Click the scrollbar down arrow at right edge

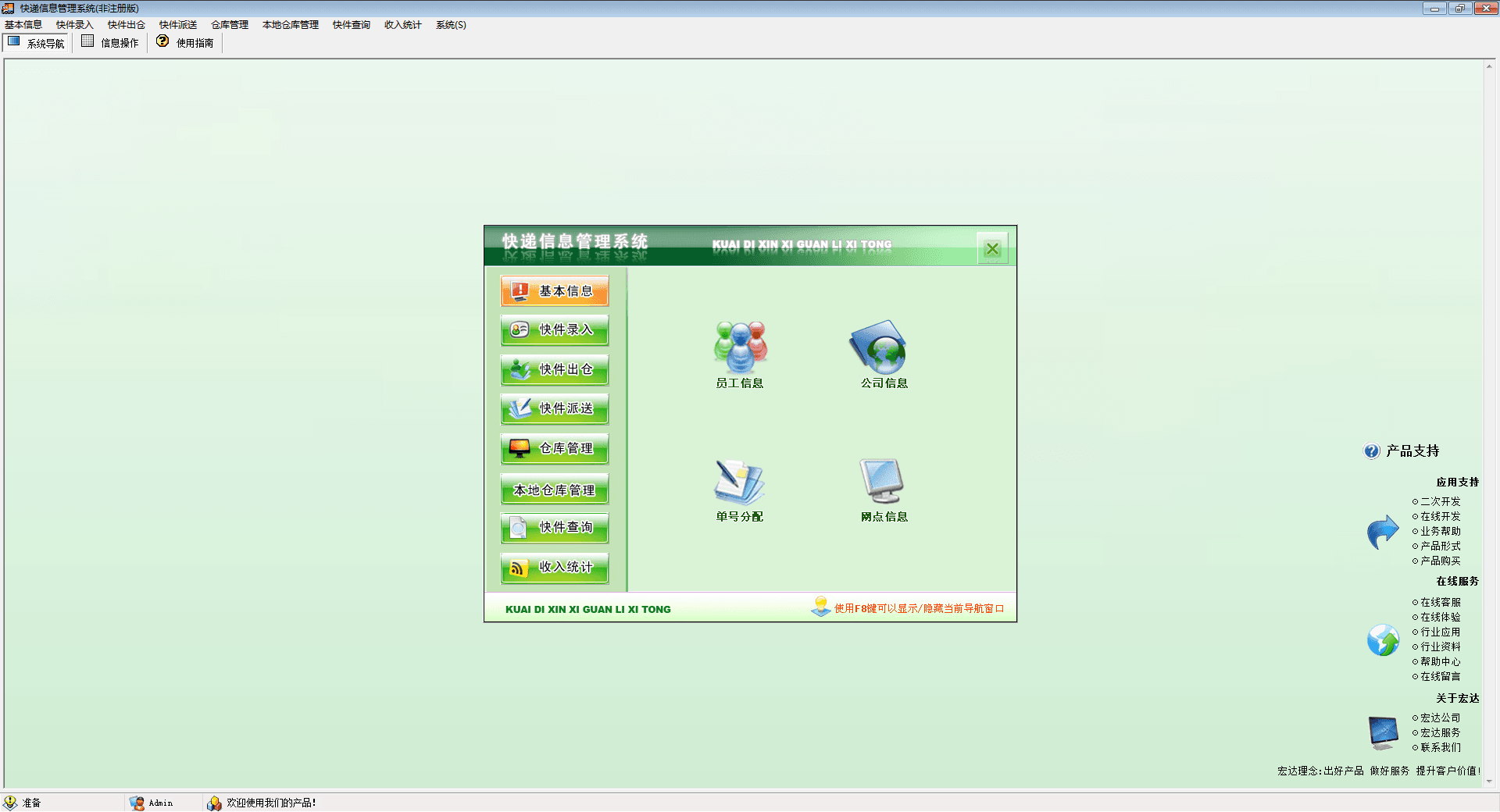(x=1489, y=782)
